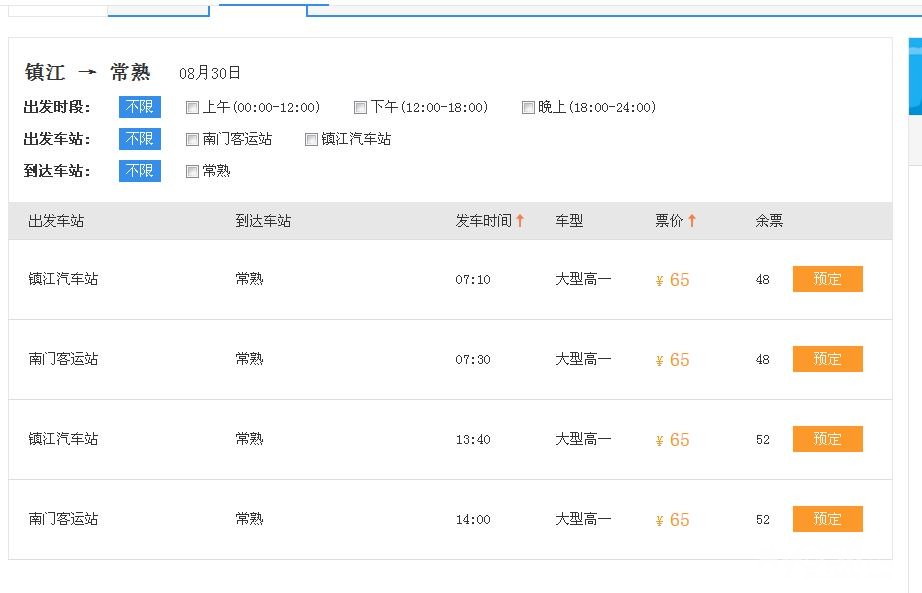Screen dimensions: 922x593
Task: Click destination 常熟 in the 07:10 row
Action: [x=249, y=279]
